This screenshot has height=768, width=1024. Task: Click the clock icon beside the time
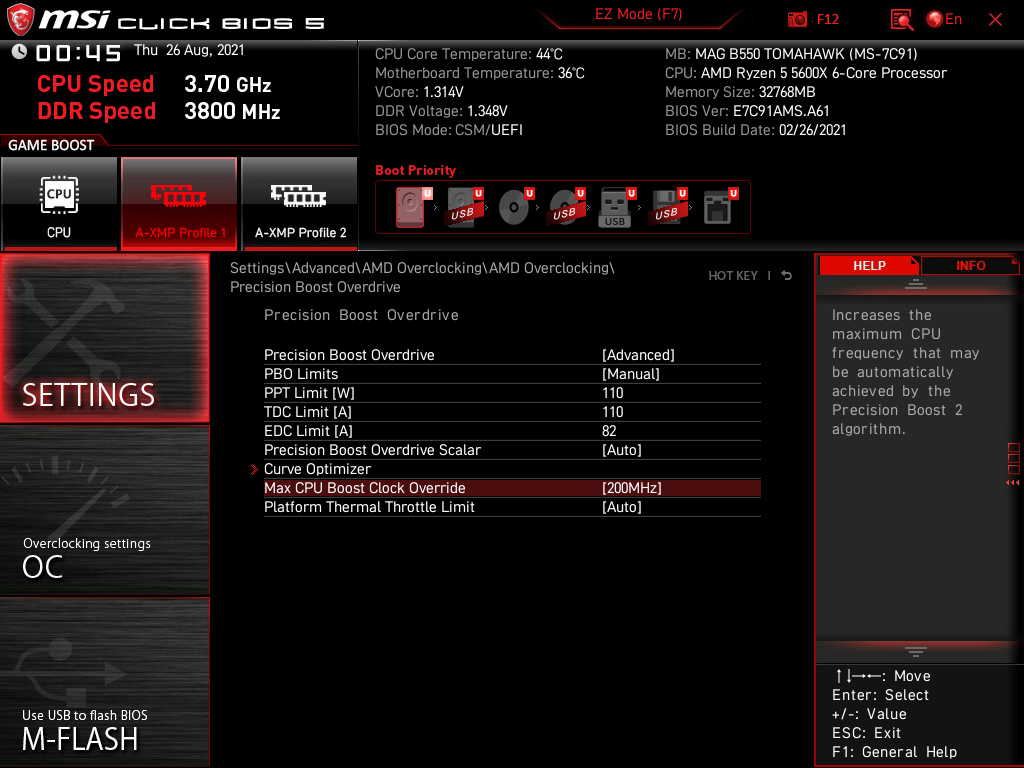point(19,52)
